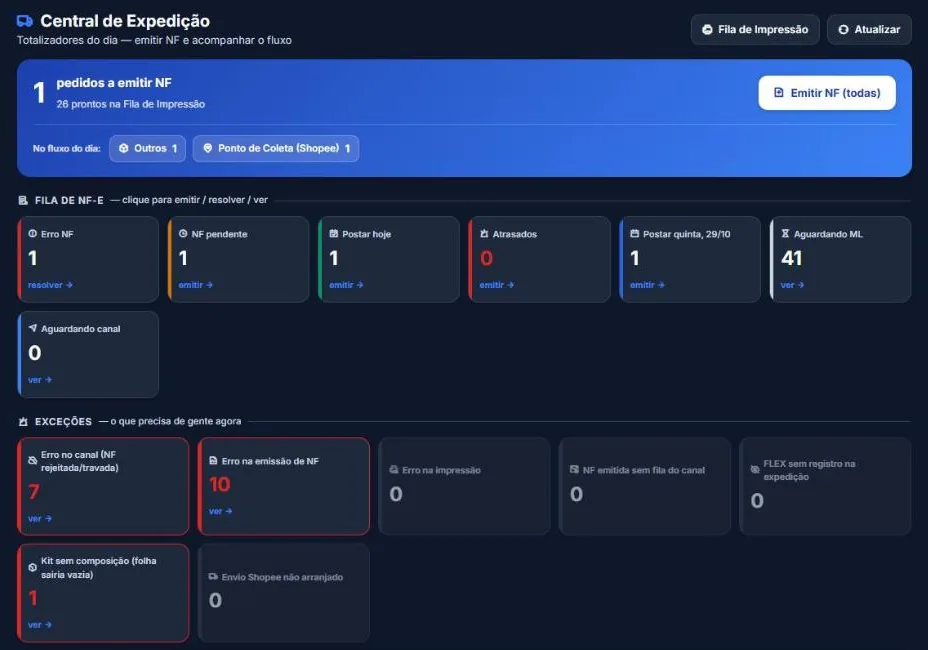Click the Aguardando canal send icon
This screenshot has height=650, width=928.
click(33, 329)
